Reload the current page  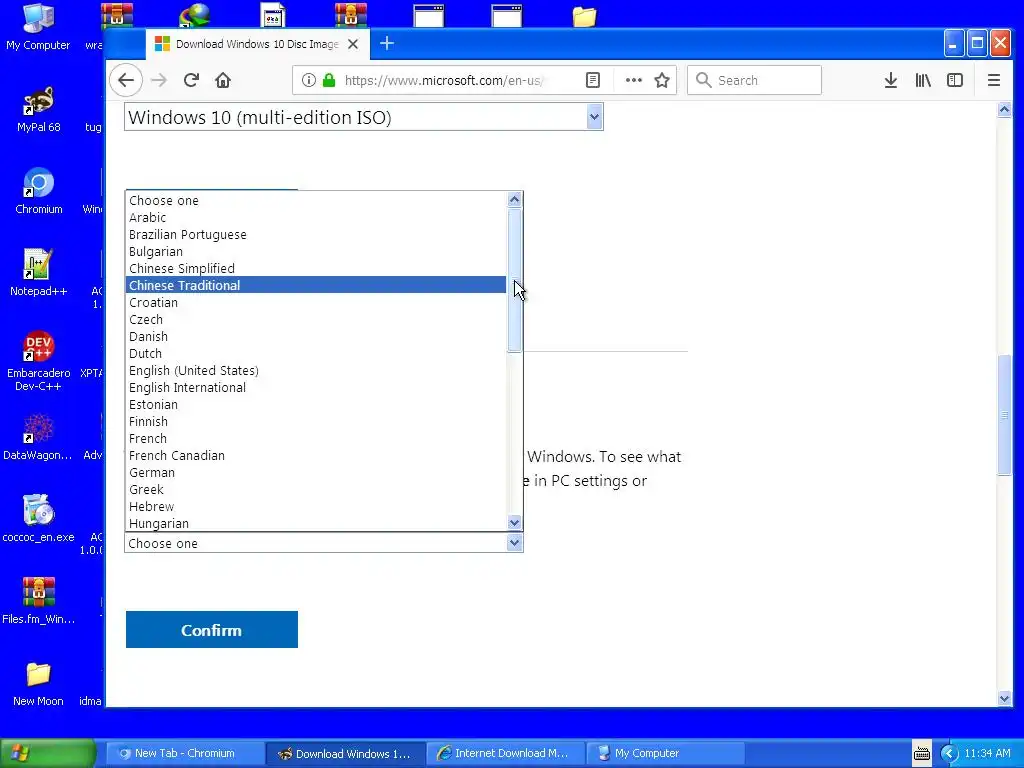(x=191, y=80)
